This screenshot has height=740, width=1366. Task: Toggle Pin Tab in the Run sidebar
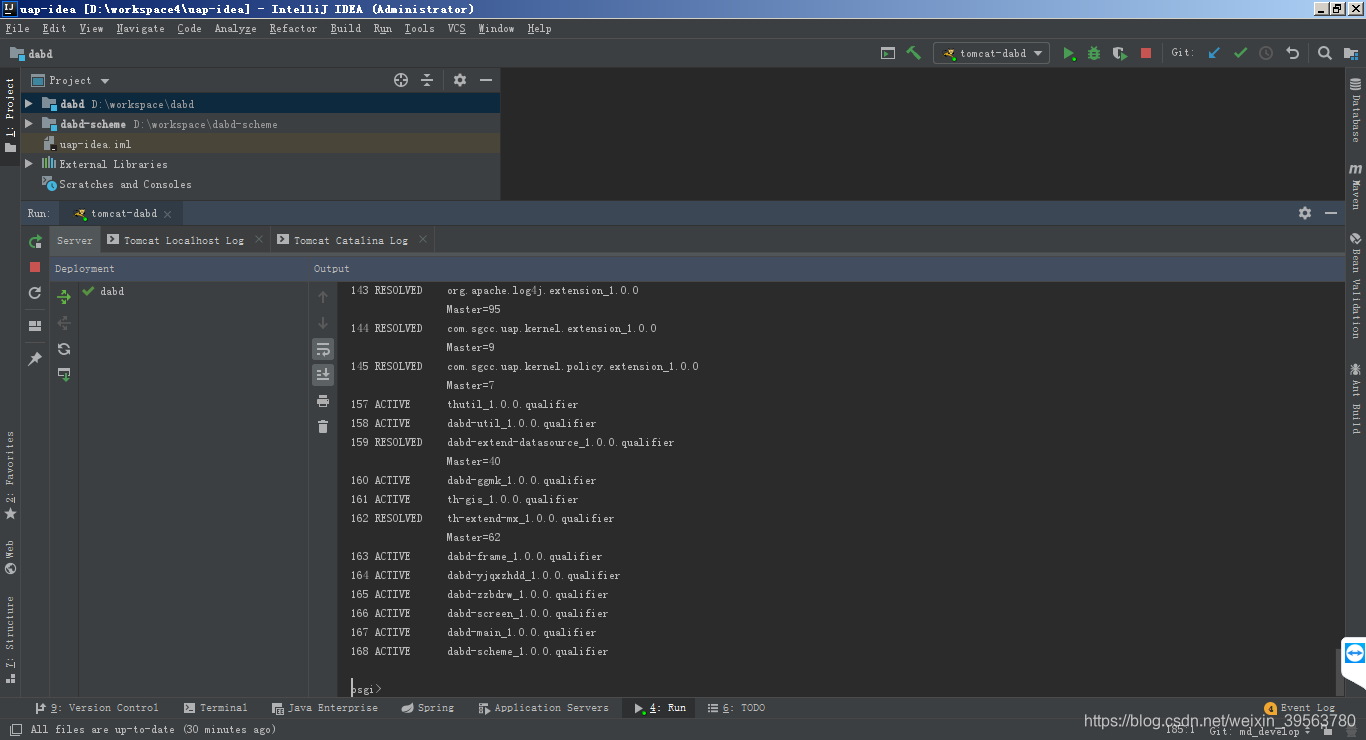pyautogui.click(x=35, y=359)
